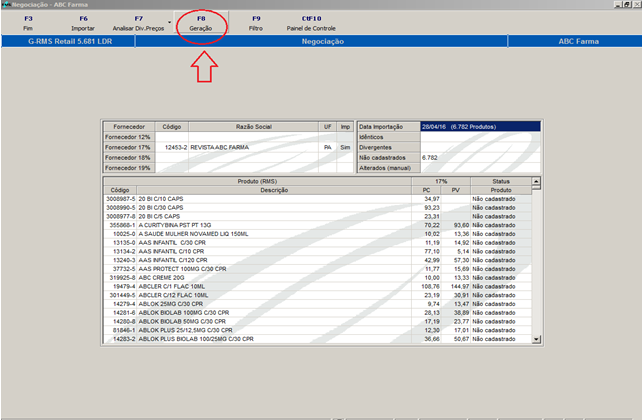Select row 20 BI C/5 CAPS
The height and width of the screenshot is (420, 642).
(317, 217)
